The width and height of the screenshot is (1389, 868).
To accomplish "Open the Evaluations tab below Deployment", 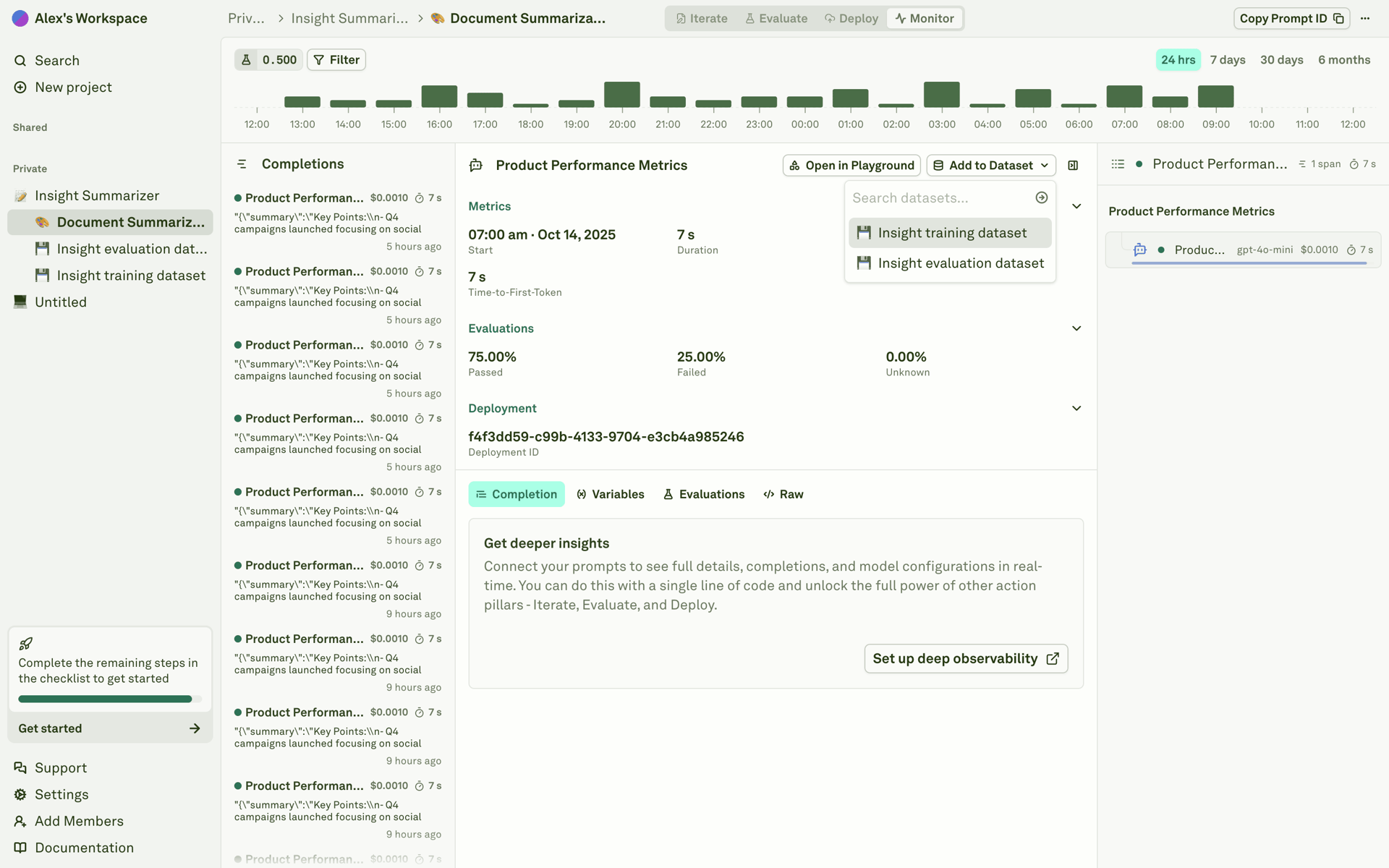I will coord(704,495).
